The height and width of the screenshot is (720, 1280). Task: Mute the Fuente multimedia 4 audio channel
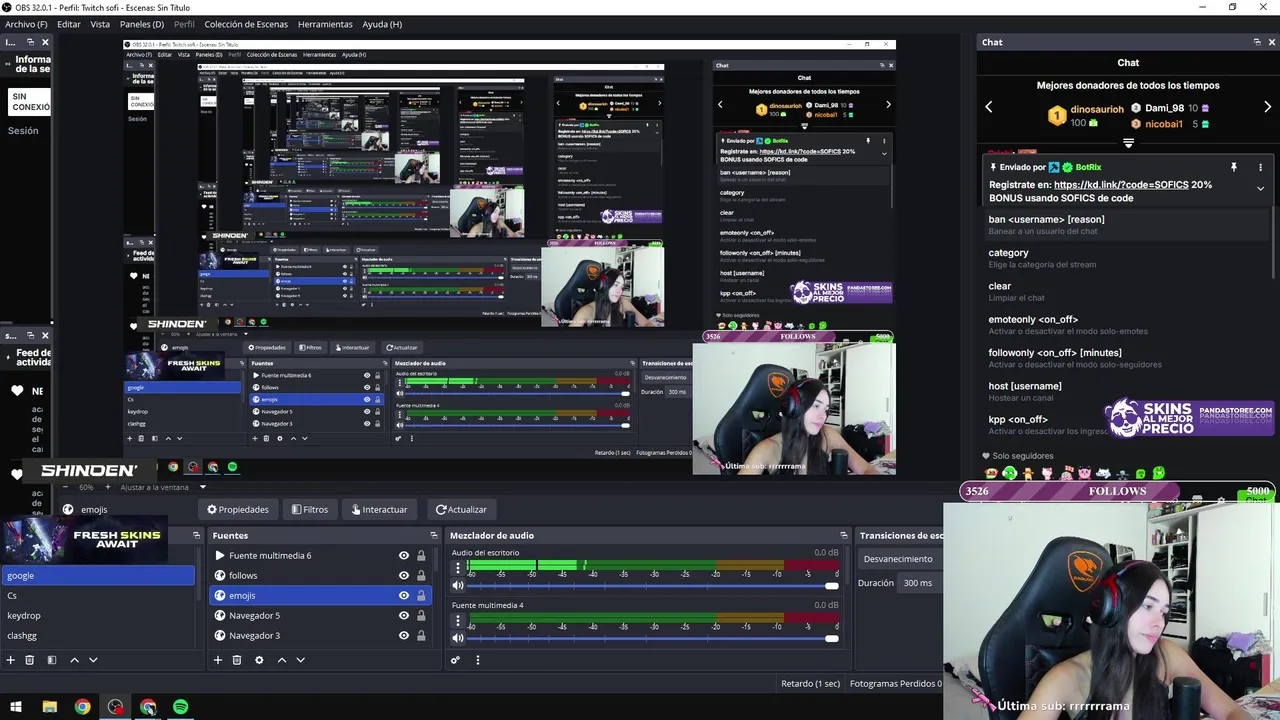(458, 638)
